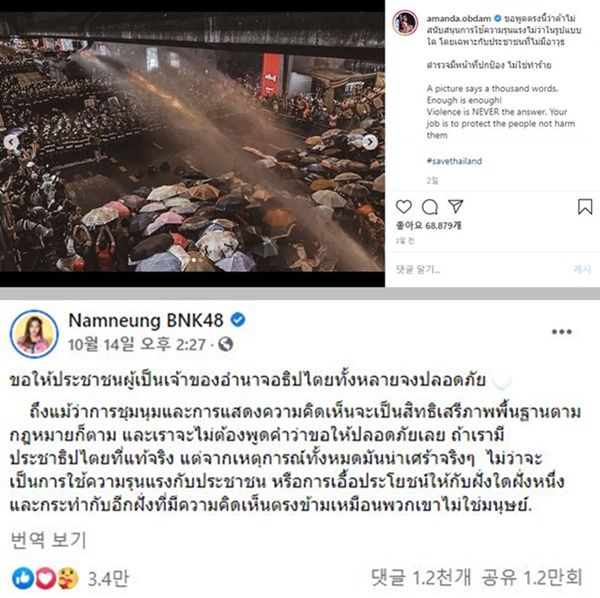The width and height of the screenshot is (600, 598).
Task: Open amanda.obdam profile picture
Action: pyautogui.click(x=405, y=23)
